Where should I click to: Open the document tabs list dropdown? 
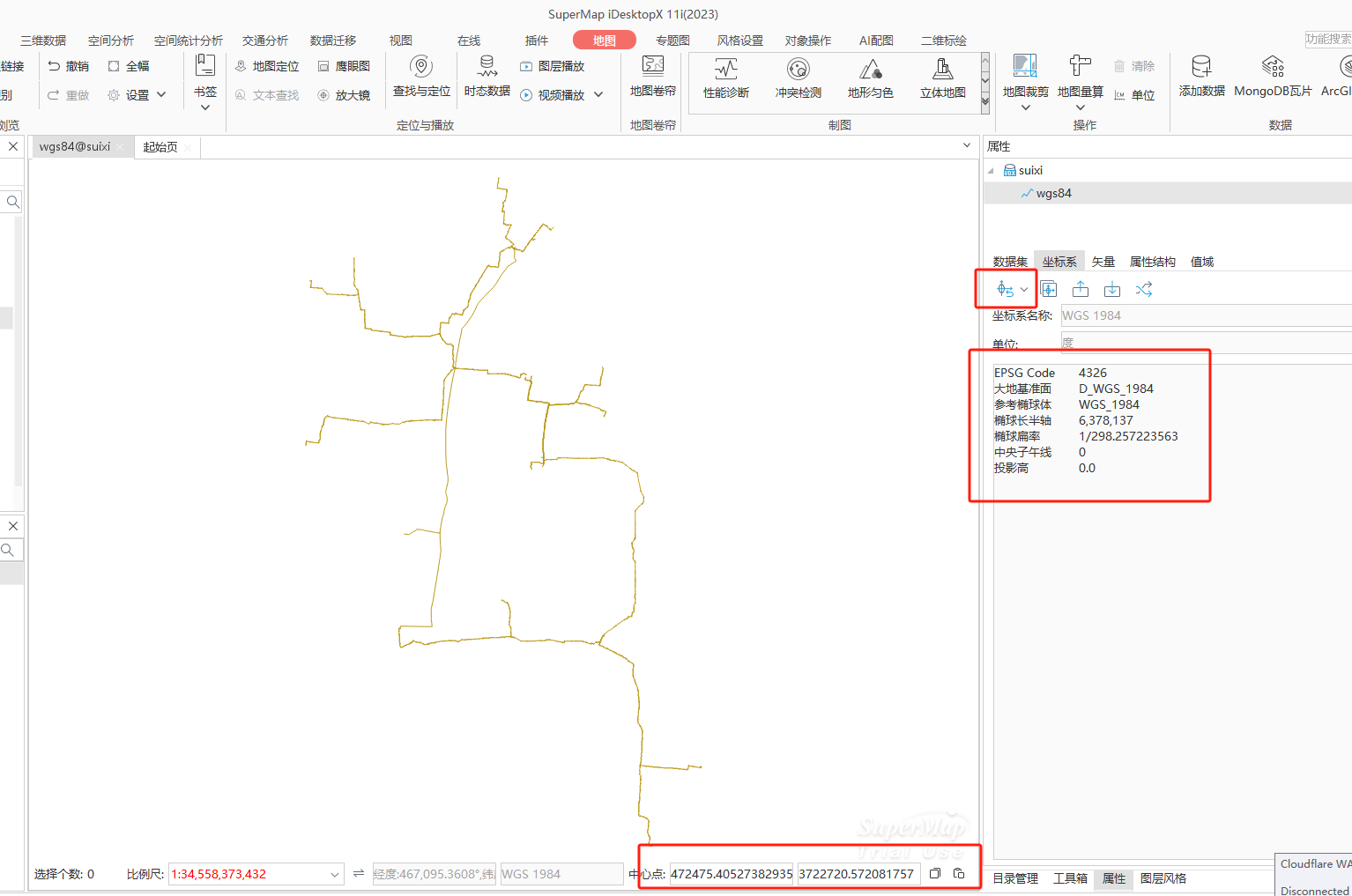point(967,145)
